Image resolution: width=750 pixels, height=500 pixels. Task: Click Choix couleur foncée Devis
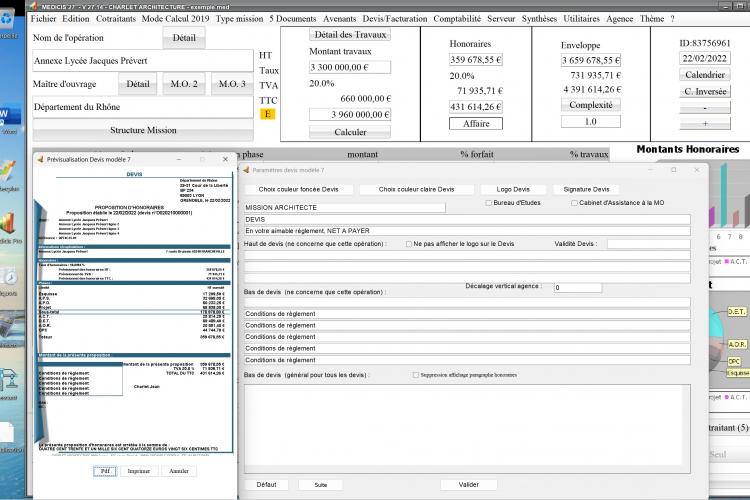coord(298,189)
